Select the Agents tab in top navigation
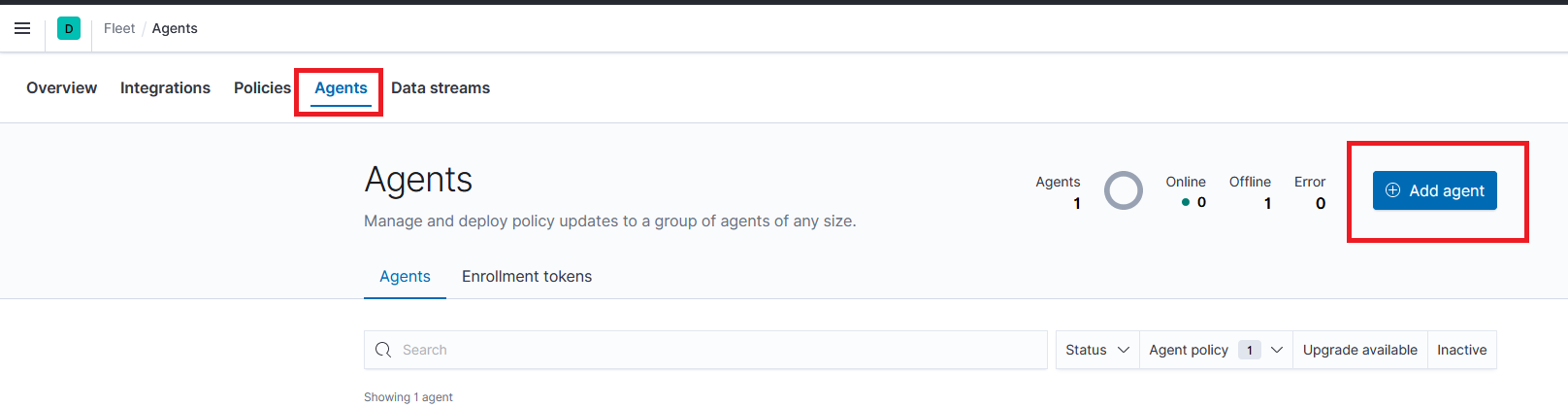1568x408 pixels. pos(341,87)
